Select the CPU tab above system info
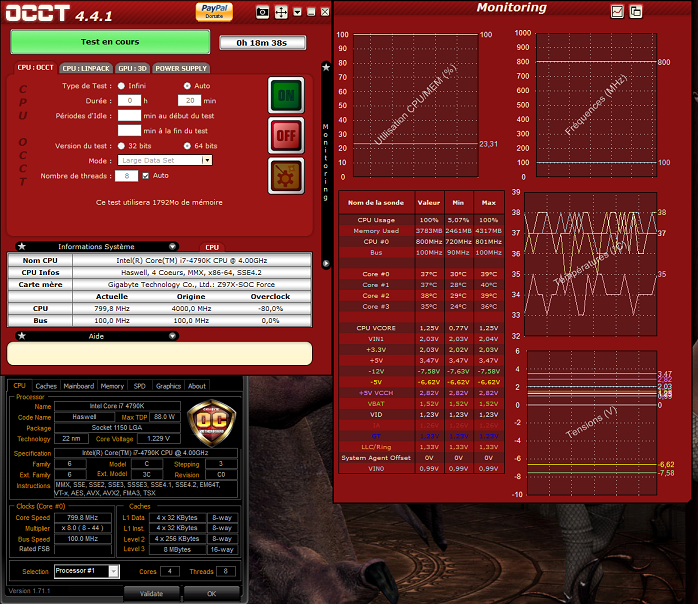The width and height of the screenshot is (698, 604). (x=212, y=247)
